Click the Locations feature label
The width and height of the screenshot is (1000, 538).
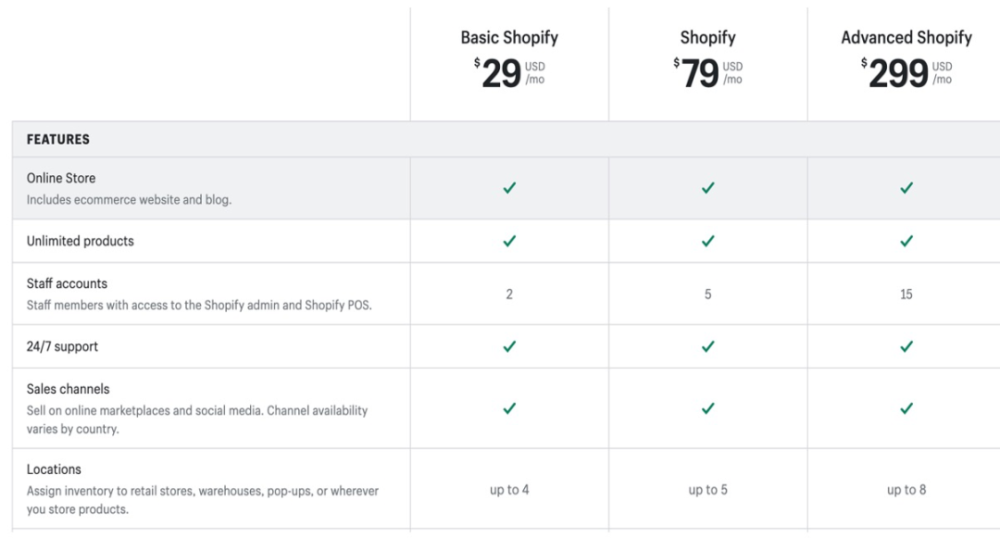pyautogui.click(x=54, y=469)
